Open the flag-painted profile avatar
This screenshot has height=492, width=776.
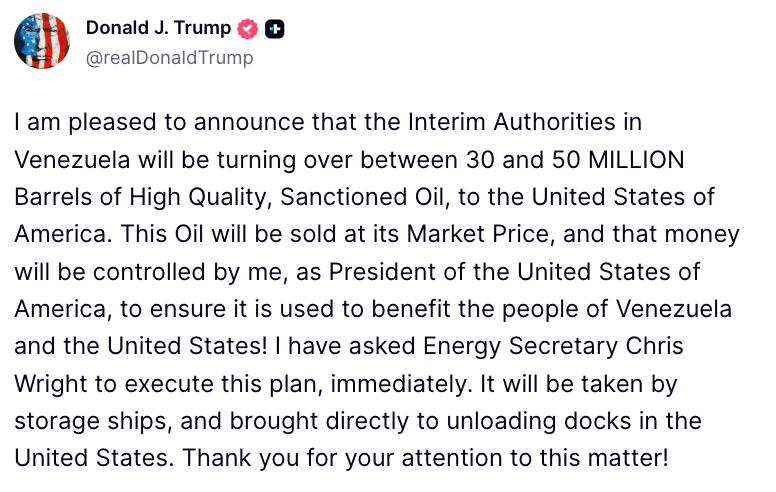42,42
